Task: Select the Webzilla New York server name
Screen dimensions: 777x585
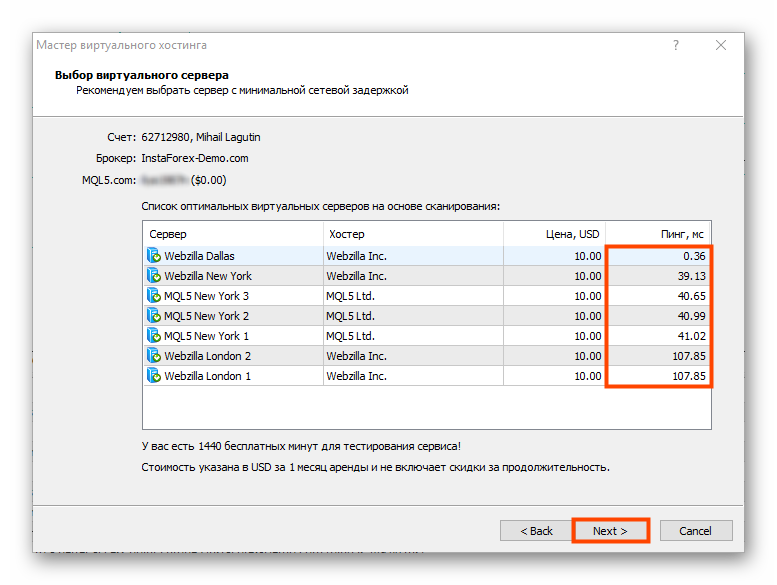Action: tap(208, 276)
